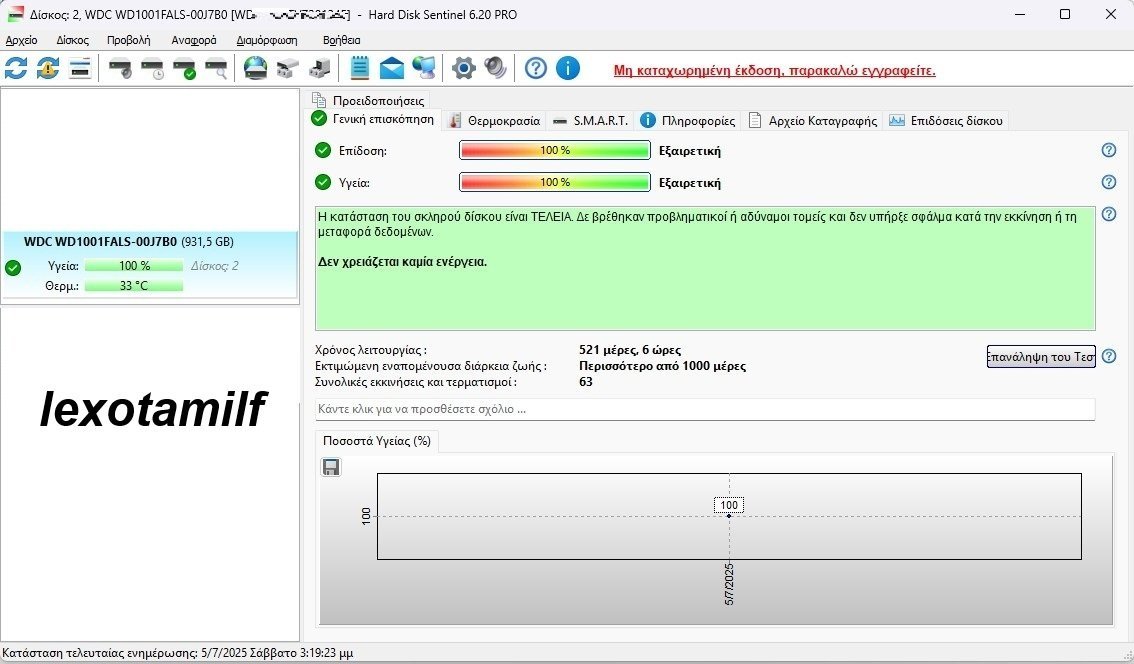Viewport: 1134px width, 664px height.
Task: Select the Ποσοστά Υγείας (%) chart tab
Action: [377, 441]
